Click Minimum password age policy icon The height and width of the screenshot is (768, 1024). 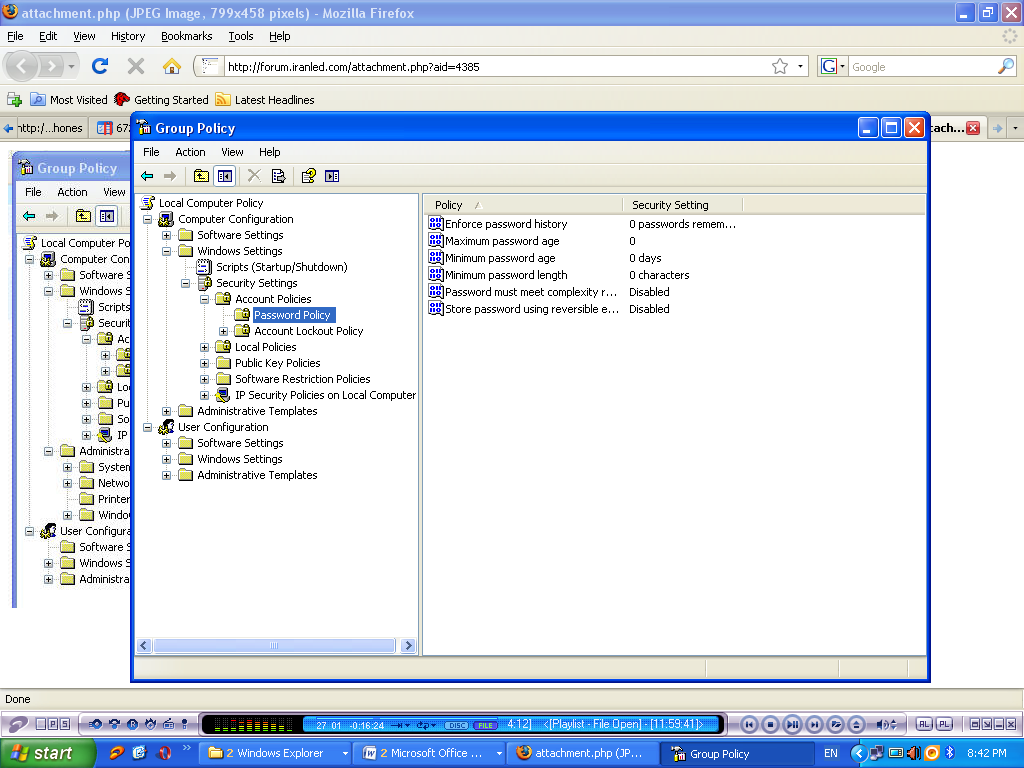click(436, 258)
